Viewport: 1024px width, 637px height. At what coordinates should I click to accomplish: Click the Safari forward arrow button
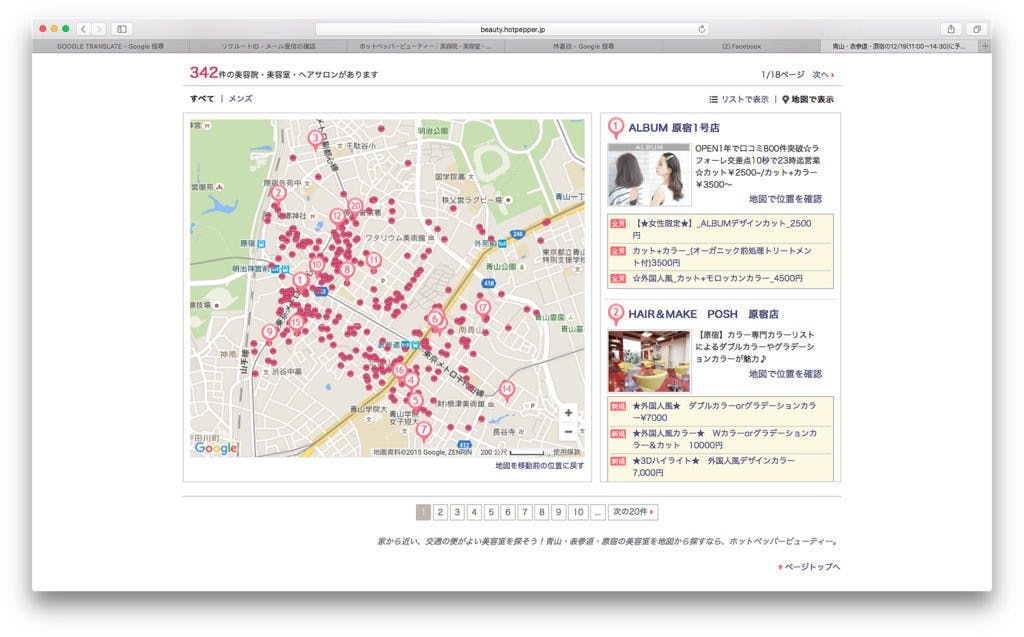(x=99, y=29)
